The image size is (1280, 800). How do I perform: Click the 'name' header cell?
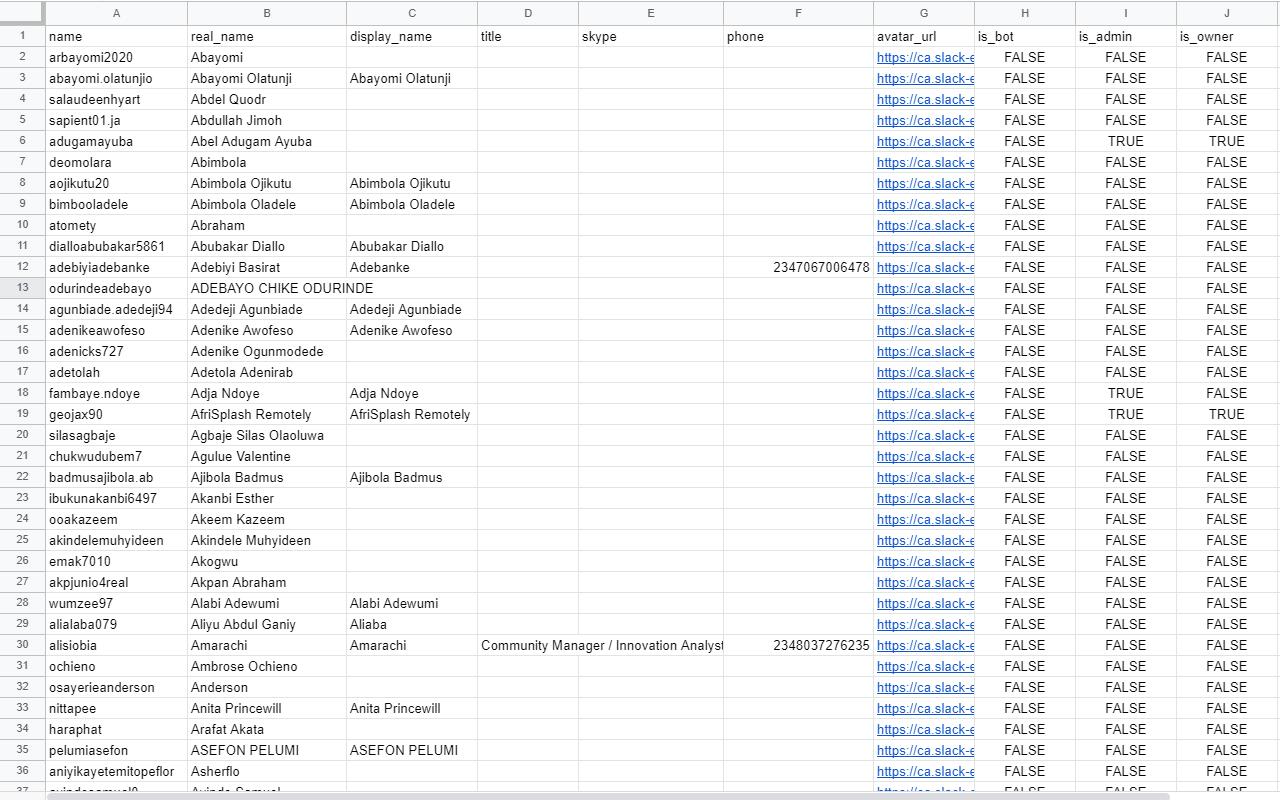pyautogui.click(x=116, y=36)
